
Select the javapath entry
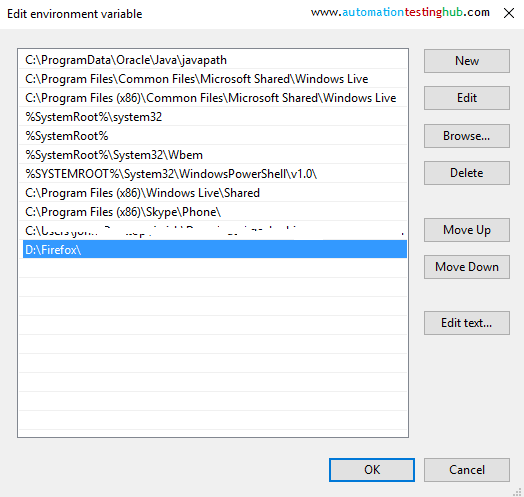(x=213, y=60)
